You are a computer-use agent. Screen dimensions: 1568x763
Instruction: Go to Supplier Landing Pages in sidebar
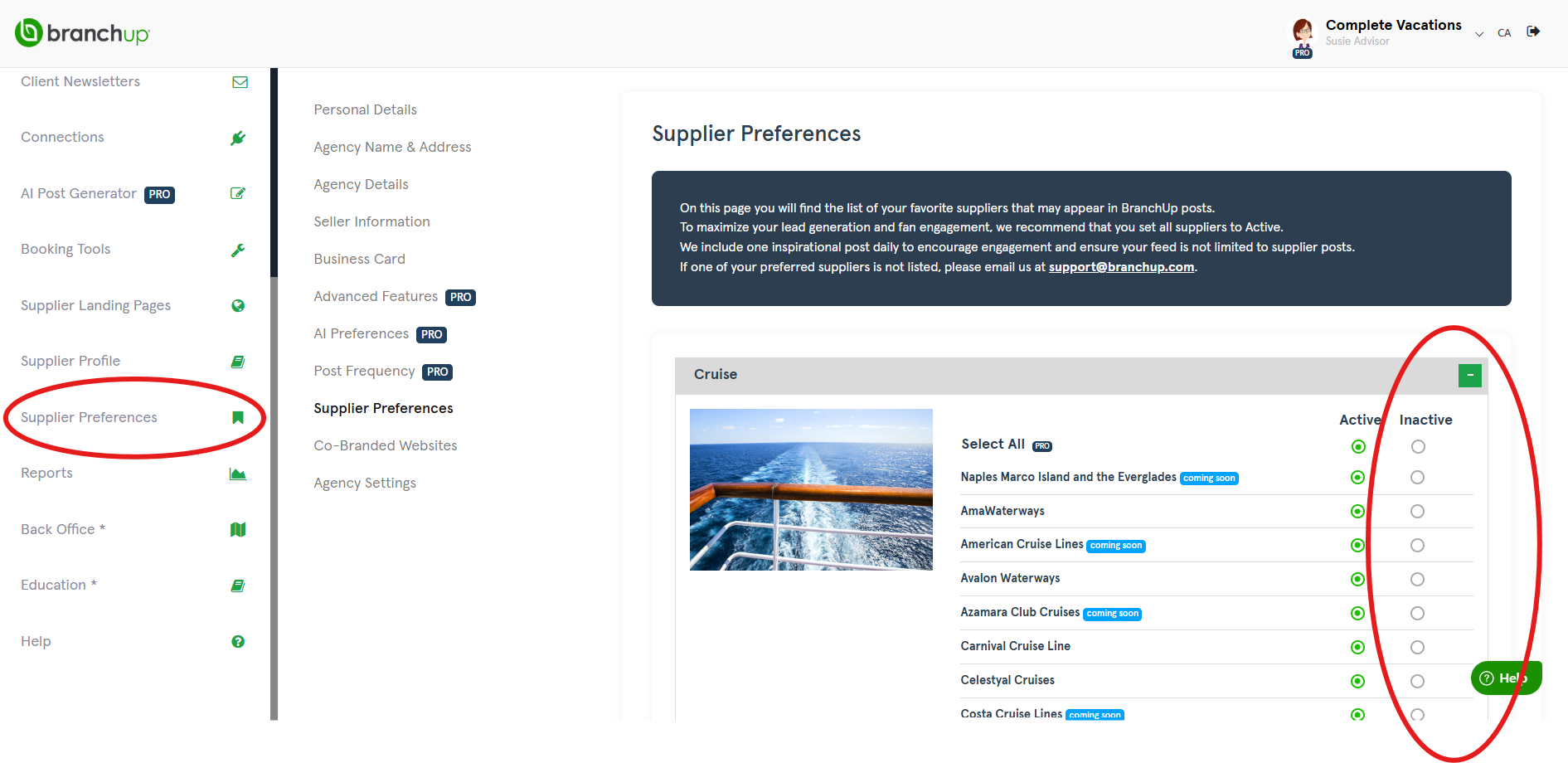click(x=95, y=305)
